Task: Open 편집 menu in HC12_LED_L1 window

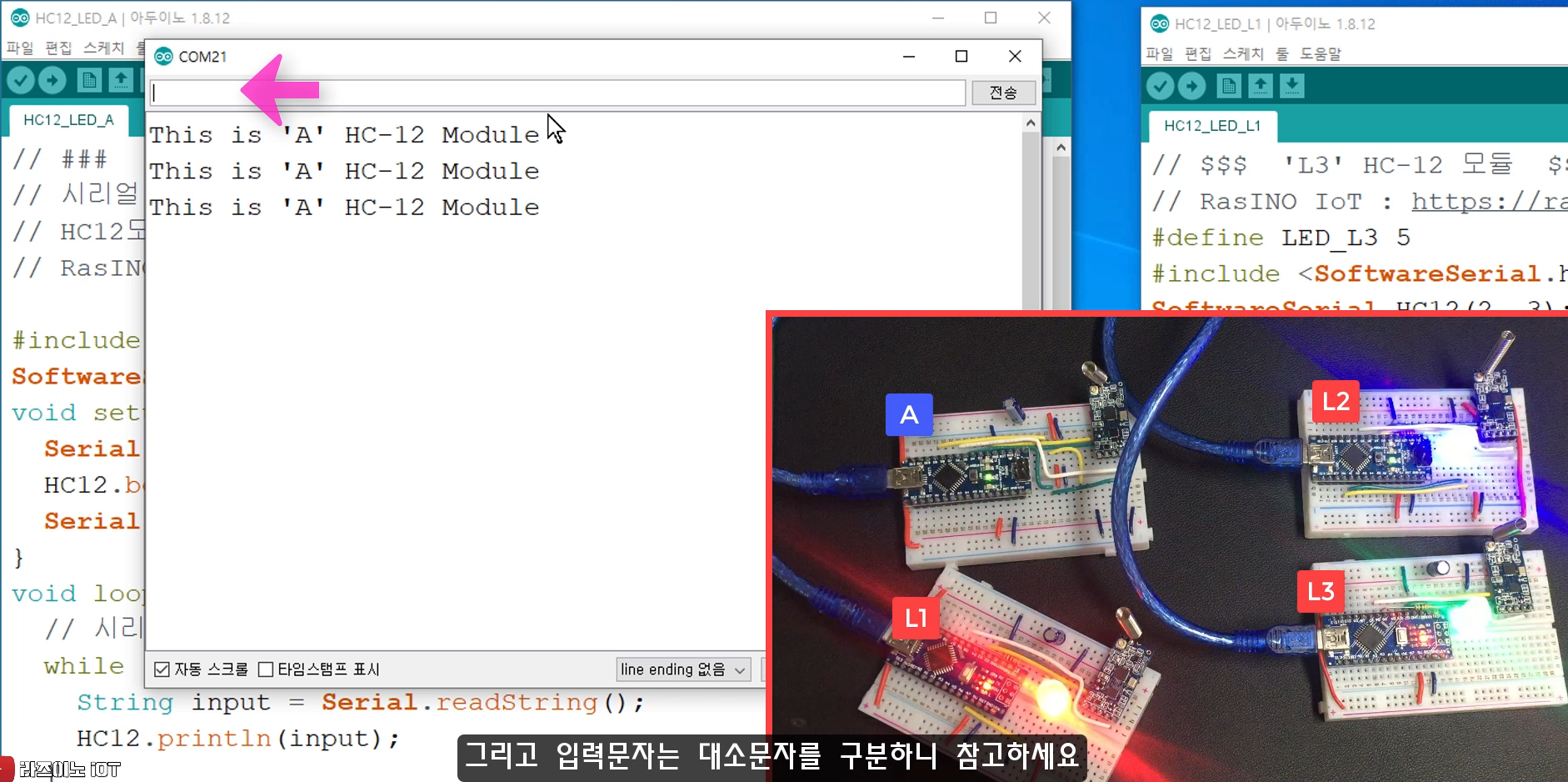Action: [1198, 53]
